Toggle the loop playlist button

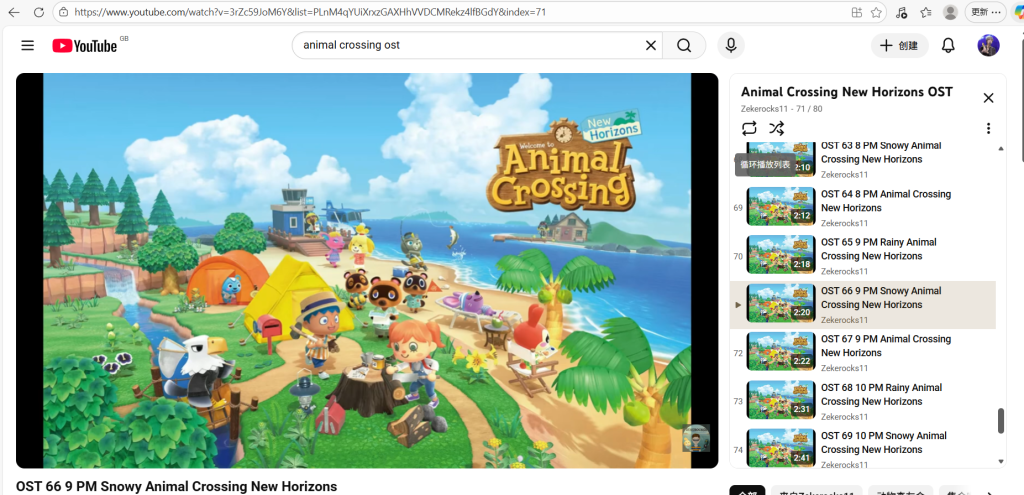point(749,128)
